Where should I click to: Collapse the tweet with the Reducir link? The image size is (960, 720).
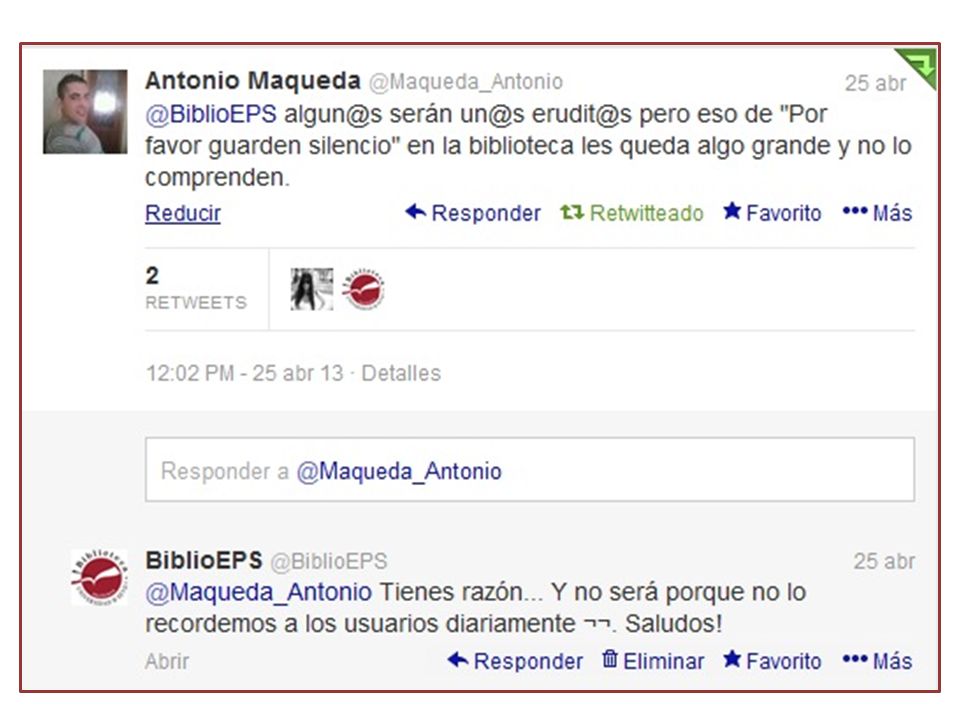tap(182, 213)
